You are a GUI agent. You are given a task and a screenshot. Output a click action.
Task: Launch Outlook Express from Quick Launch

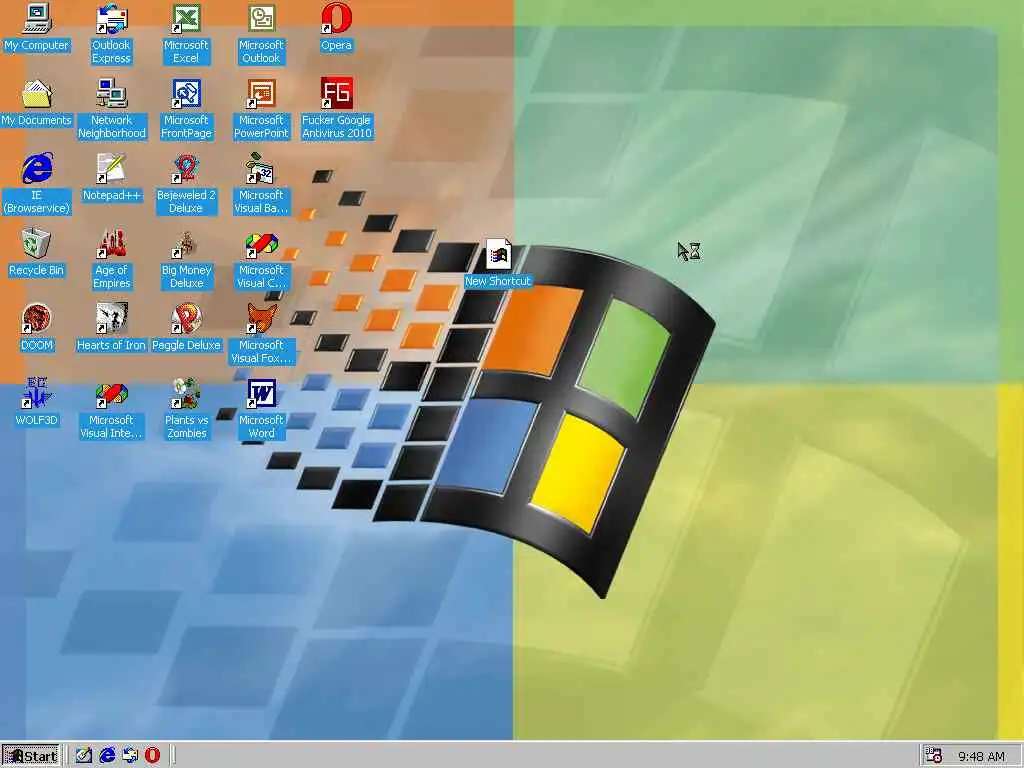coord(130,756)
